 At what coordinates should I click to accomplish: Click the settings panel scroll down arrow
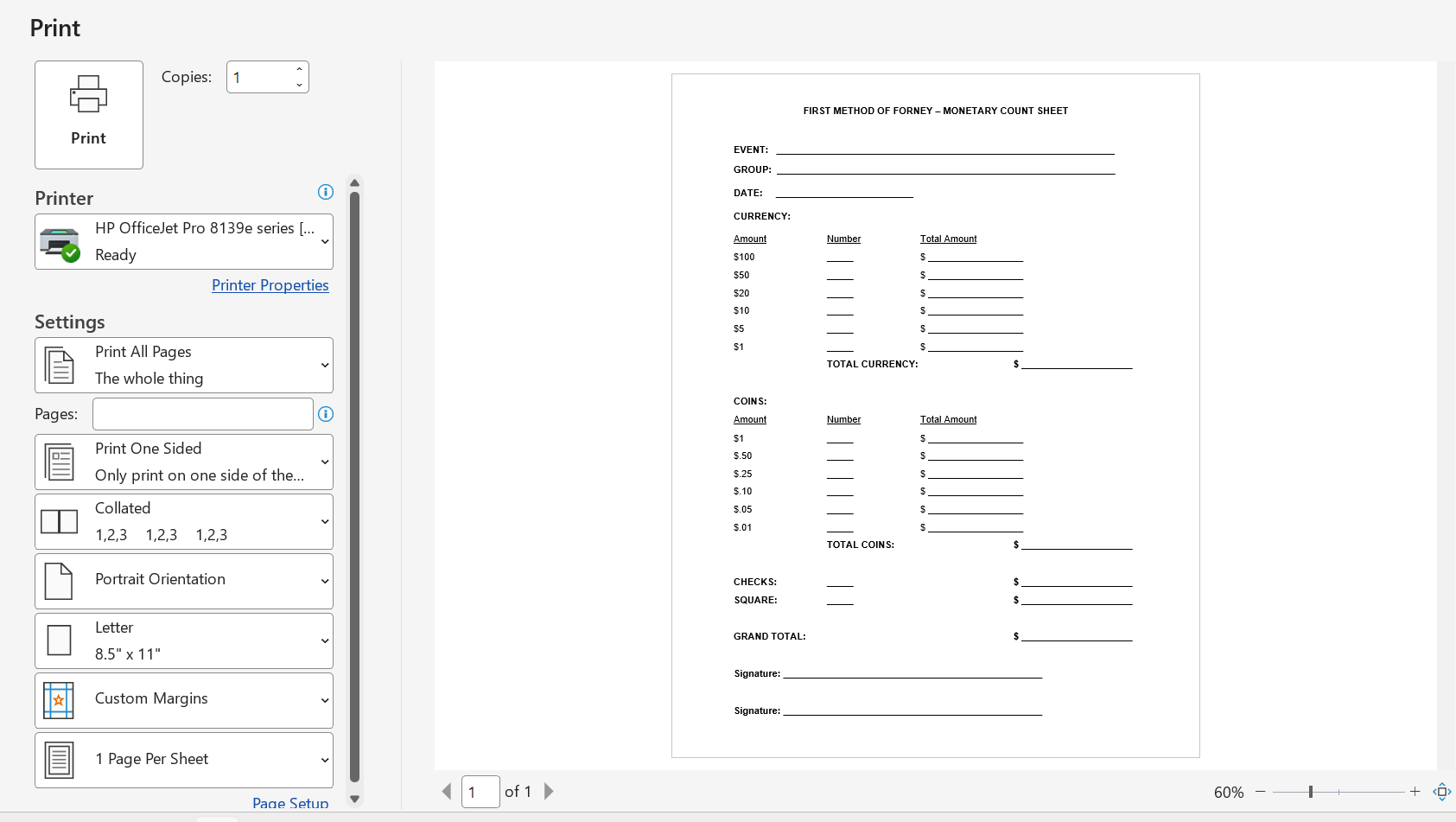click(x=354, y=799)
